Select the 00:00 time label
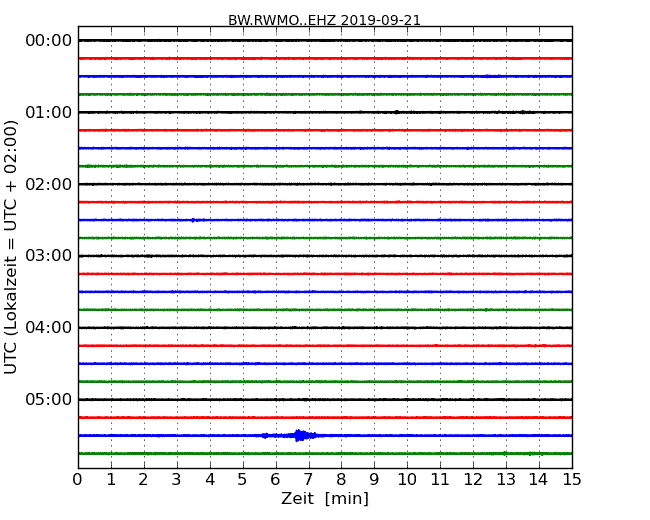 point(49,41)
